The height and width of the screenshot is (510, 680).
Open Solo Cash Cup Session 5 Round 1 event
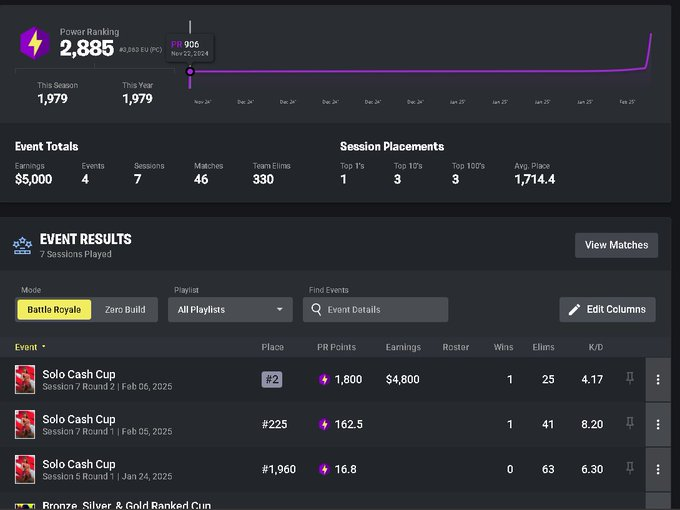(x=79, y=464)
